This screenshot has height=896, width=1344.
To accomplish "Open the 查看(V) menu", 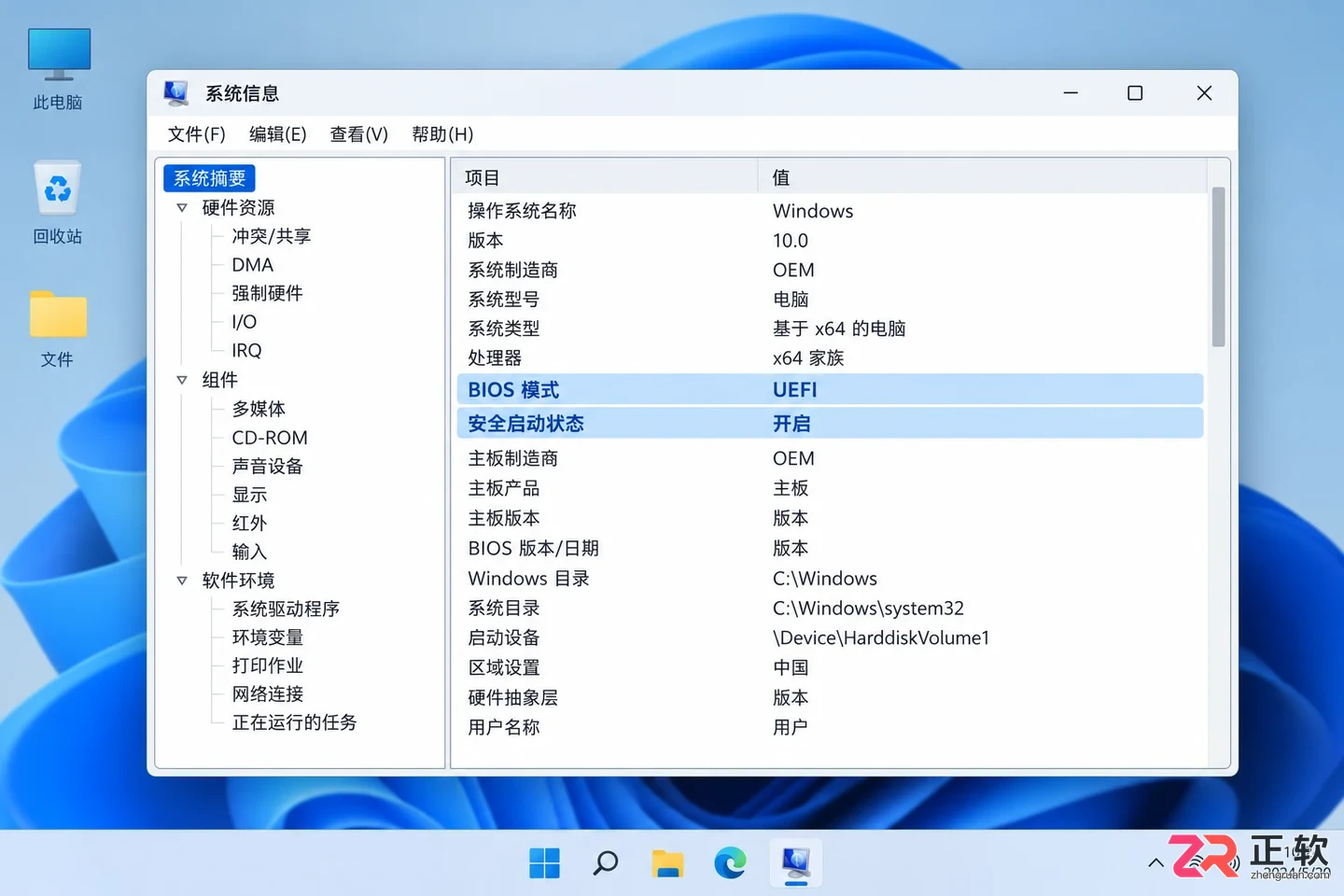I will click(359, 134).
